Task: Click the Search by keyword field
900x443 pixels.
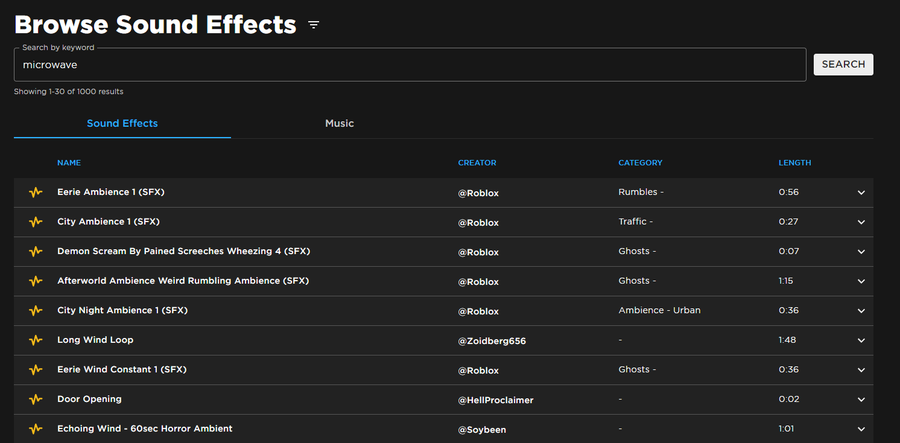Action: click(410, 65)
